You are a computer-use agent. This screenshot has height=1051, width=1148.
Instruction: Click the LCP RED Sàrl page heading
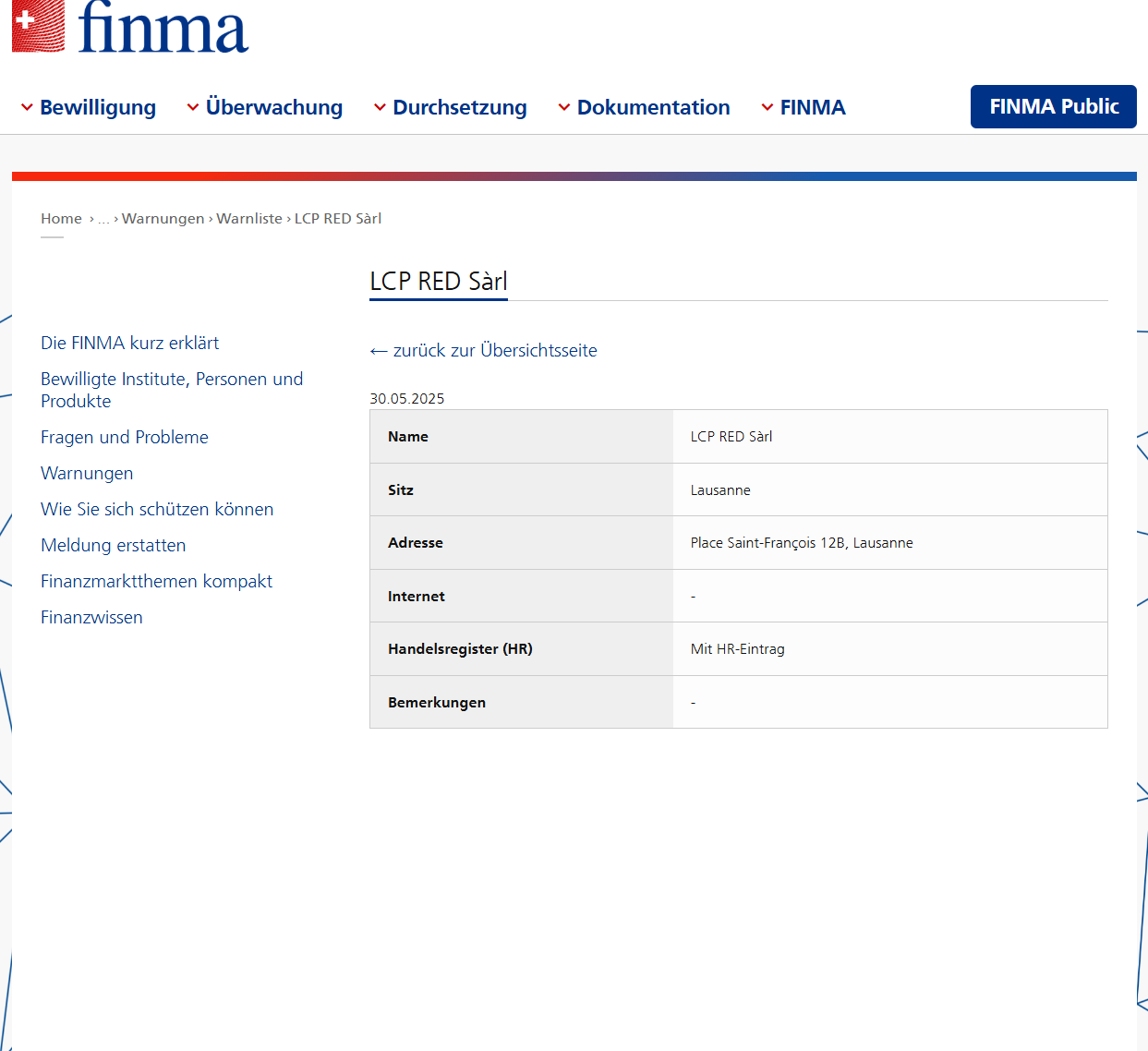(x=439, y=281)
